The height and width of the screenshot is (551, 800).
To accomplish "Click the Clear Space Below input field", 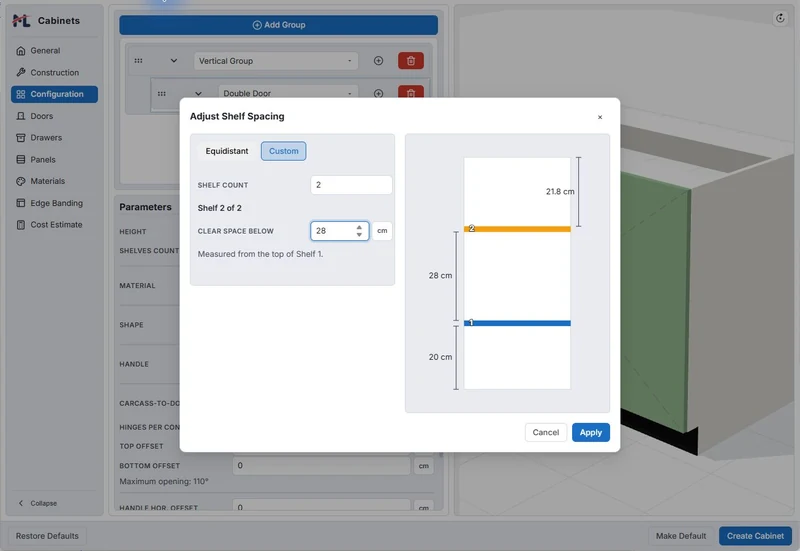I will [339, 231].
